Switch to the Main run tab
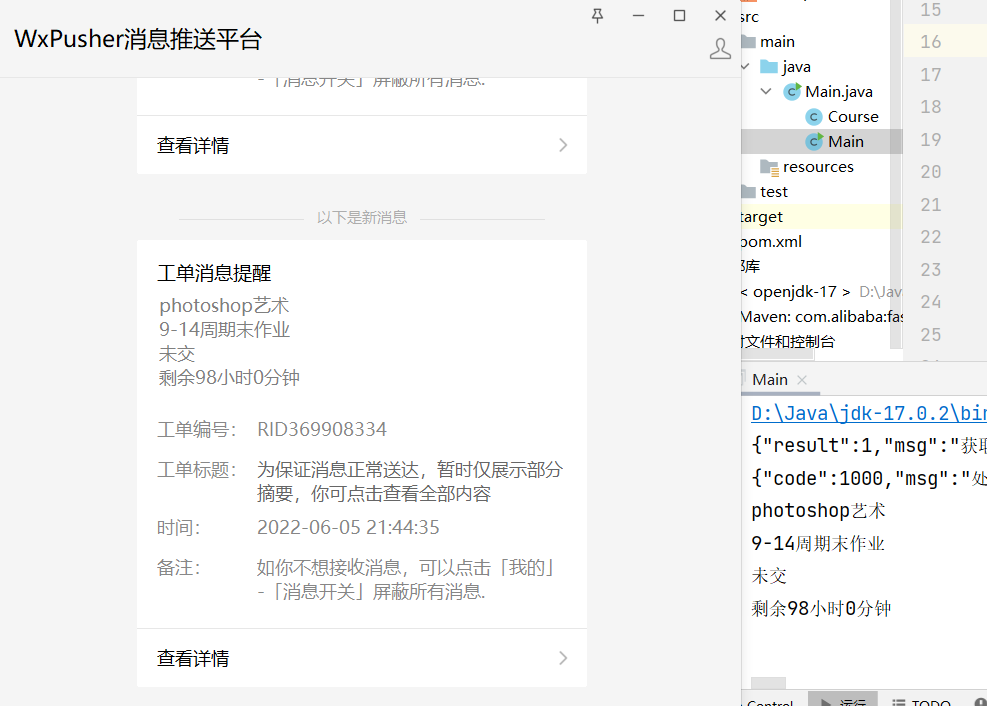The image size is (987, 706). (x=769, y=379)
